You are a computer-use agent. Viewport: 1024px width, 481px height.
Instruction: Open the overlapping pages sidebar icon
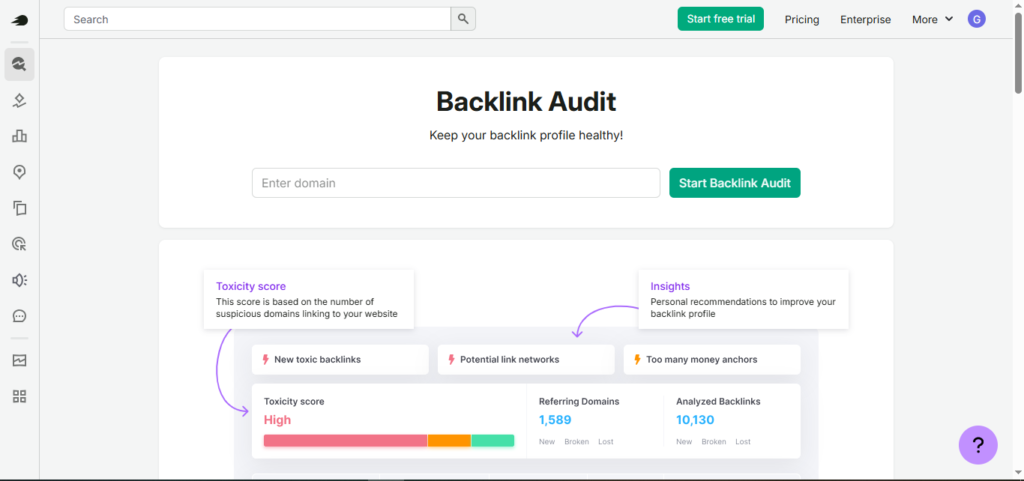click(x=20, y=208)
